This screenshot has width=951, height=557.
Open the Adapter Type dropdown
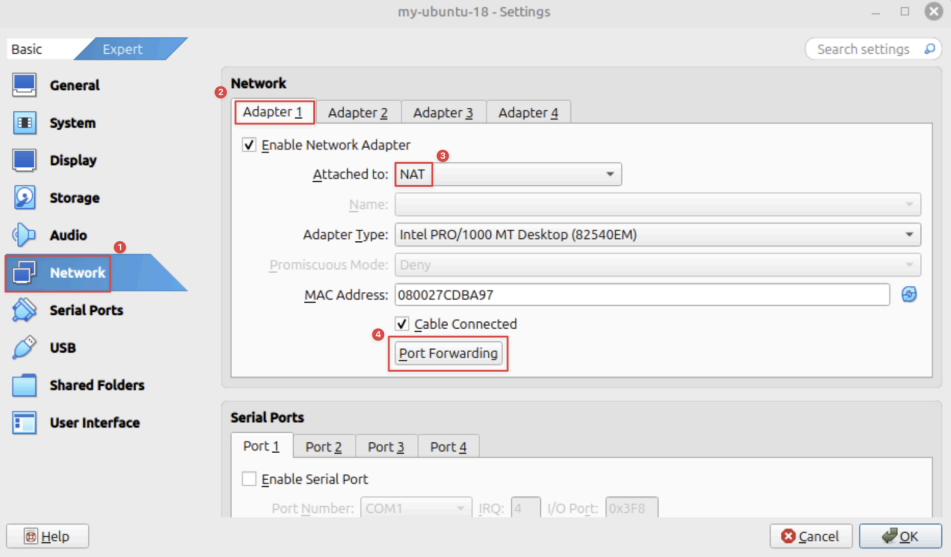pos(657,235)
